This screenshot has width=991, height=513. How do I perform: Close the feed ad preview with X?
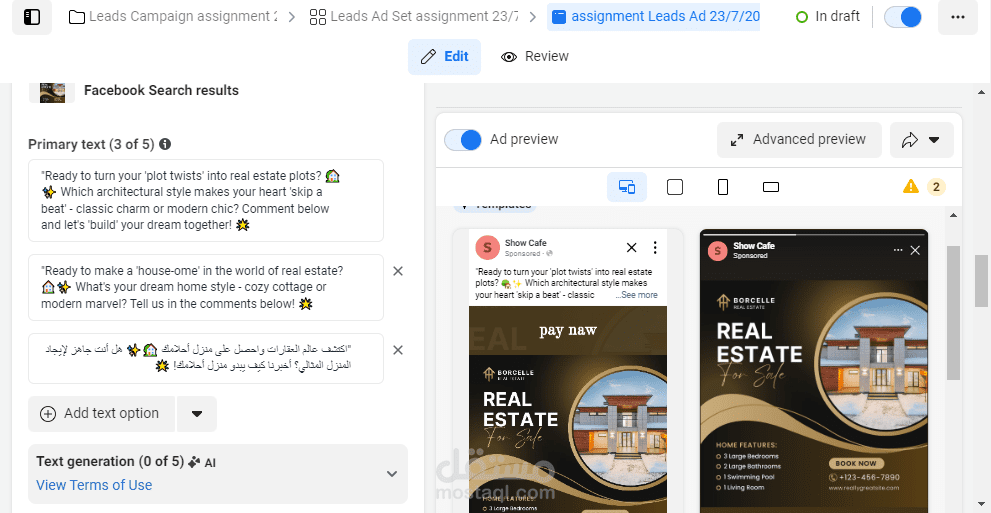631,247
